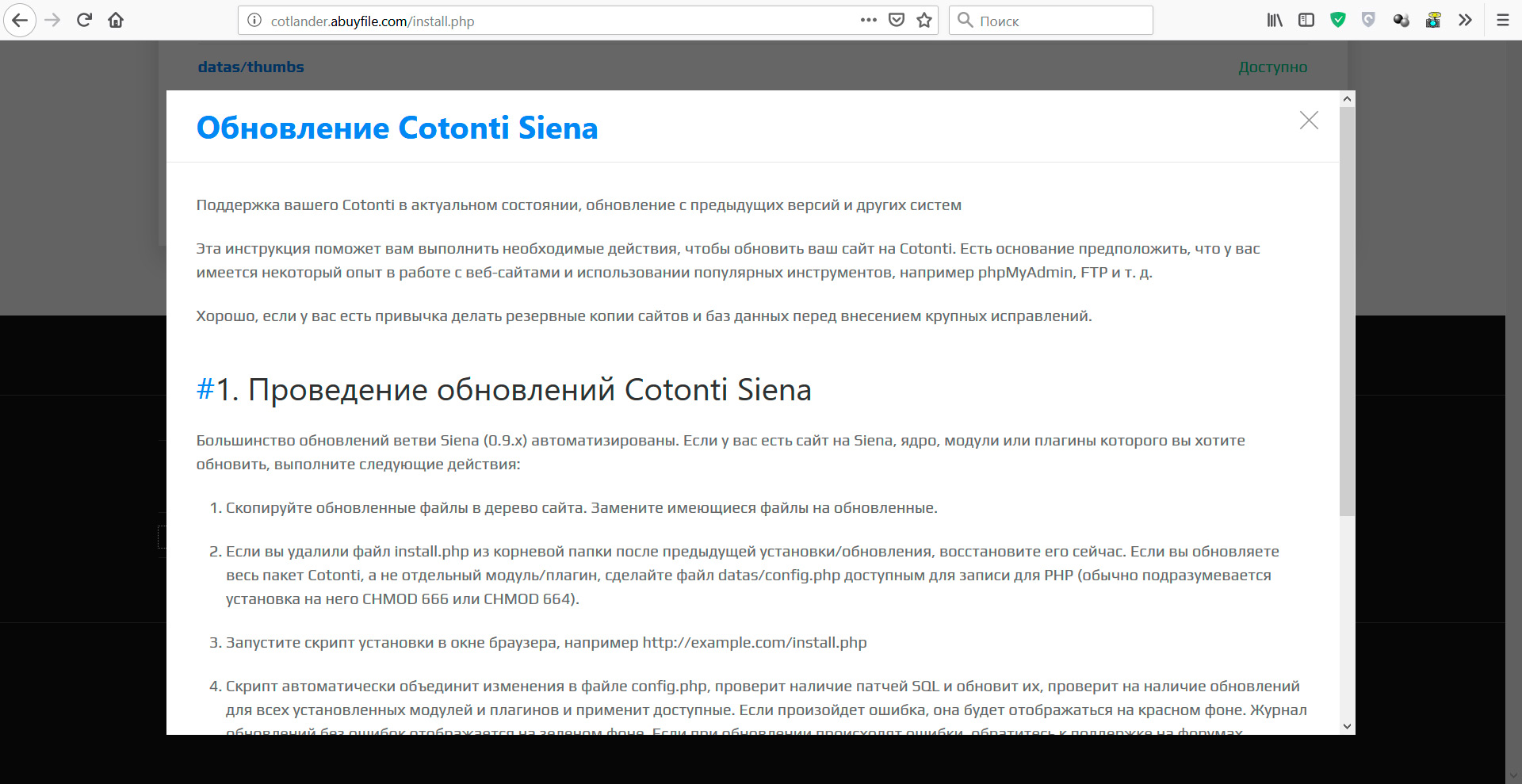Show site information for cotlander.abuyfile.com
Screen dimensions: 1522x784
[x=254, y=21]
